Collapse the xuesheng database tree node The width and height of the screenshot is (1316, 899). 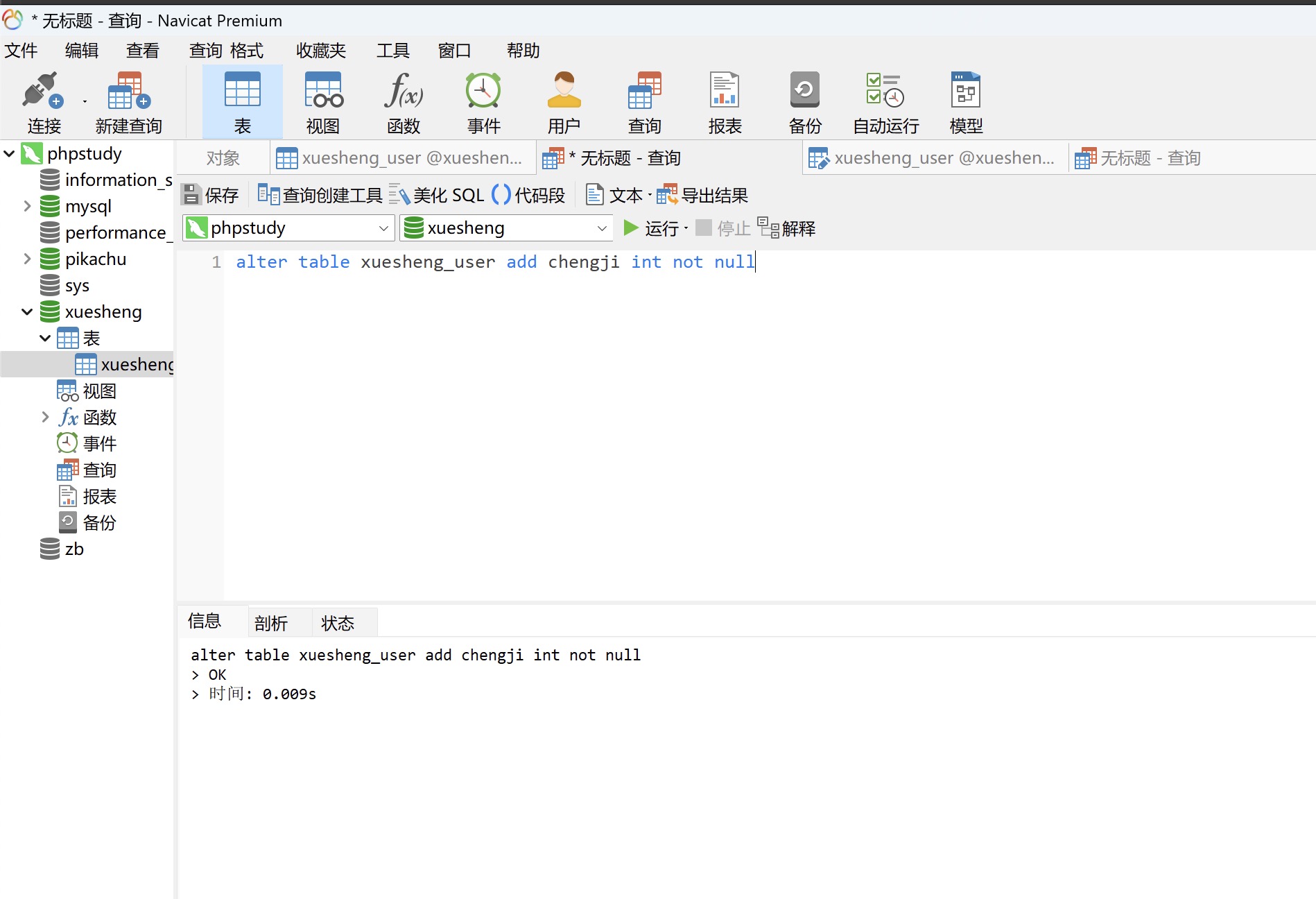click(27, 312)
